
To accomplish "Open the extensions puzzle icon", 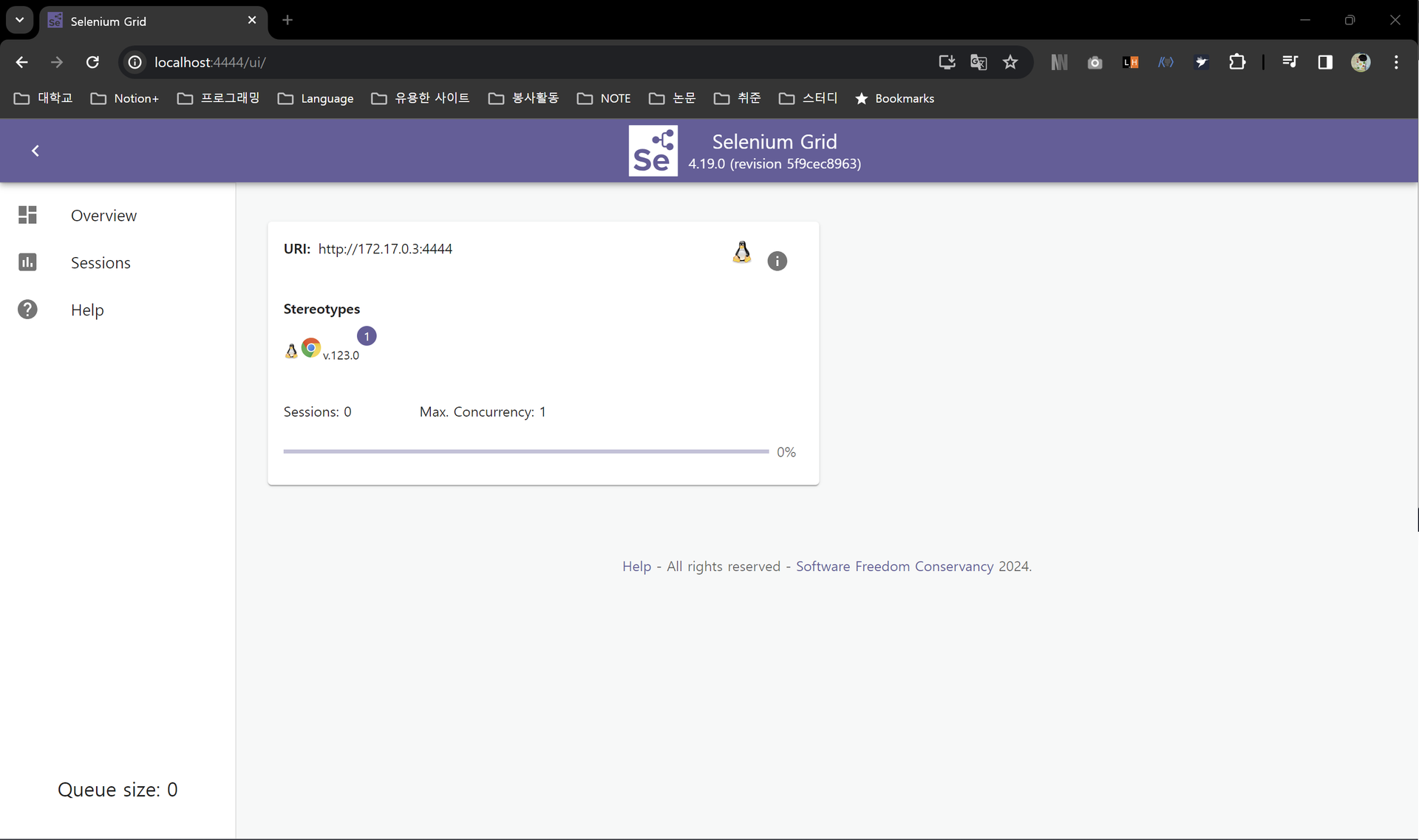I will pos(1237,62).
